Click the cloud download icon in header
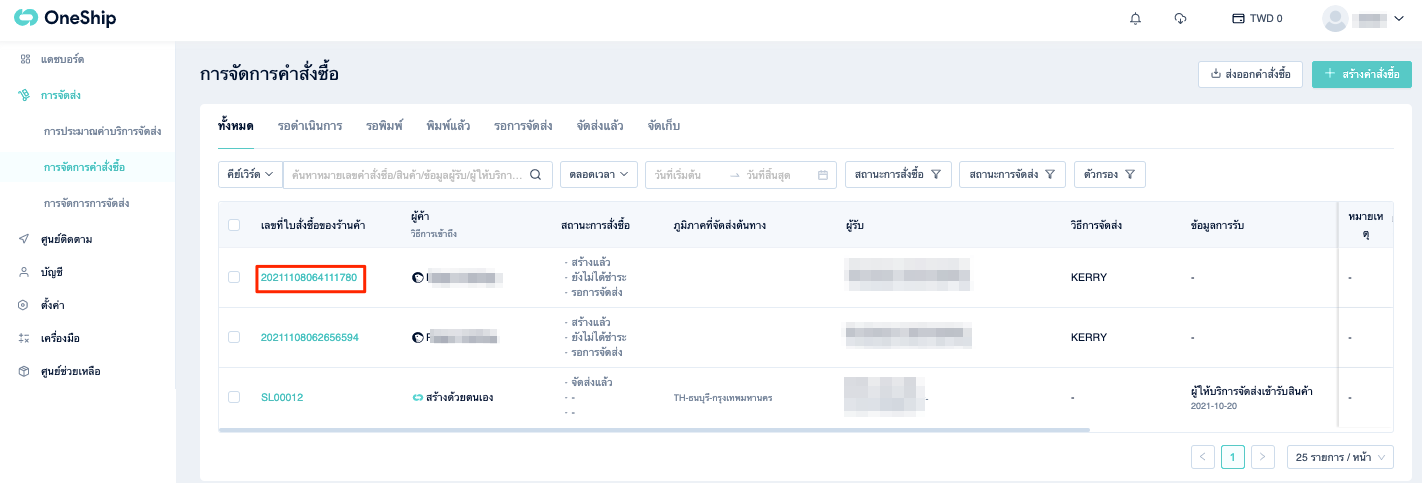This screenshot has width=1422, height=483. [x=1180, y=18]
